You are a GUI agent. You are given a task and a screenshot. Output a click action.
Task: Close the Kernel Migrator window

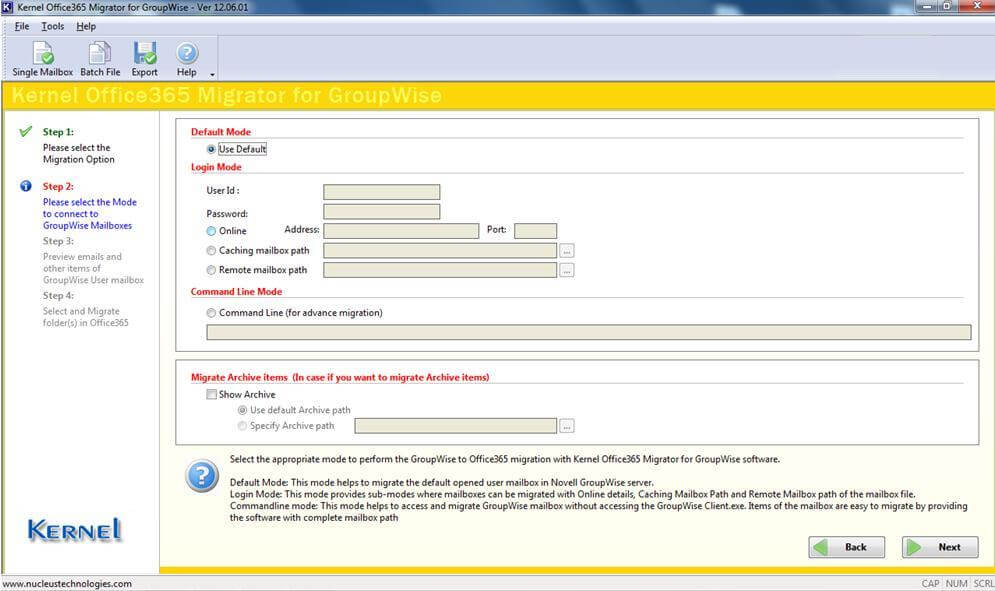[x=978, y=6]
